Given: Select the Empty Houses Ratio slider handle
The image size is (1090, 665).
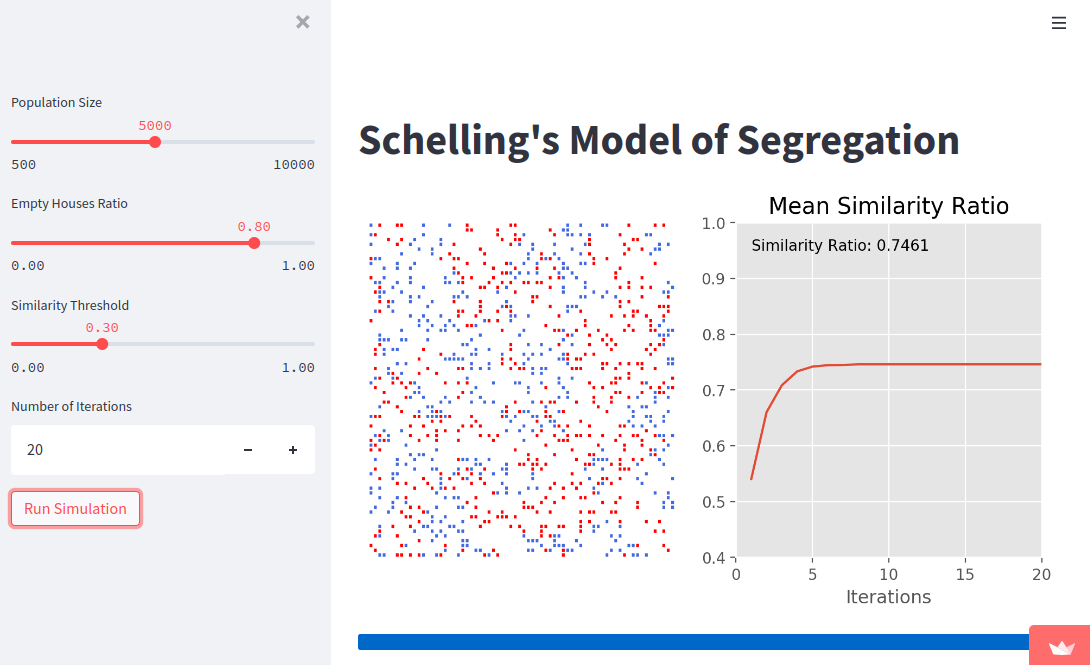Looking at the screenshot, I should point(254,242).
